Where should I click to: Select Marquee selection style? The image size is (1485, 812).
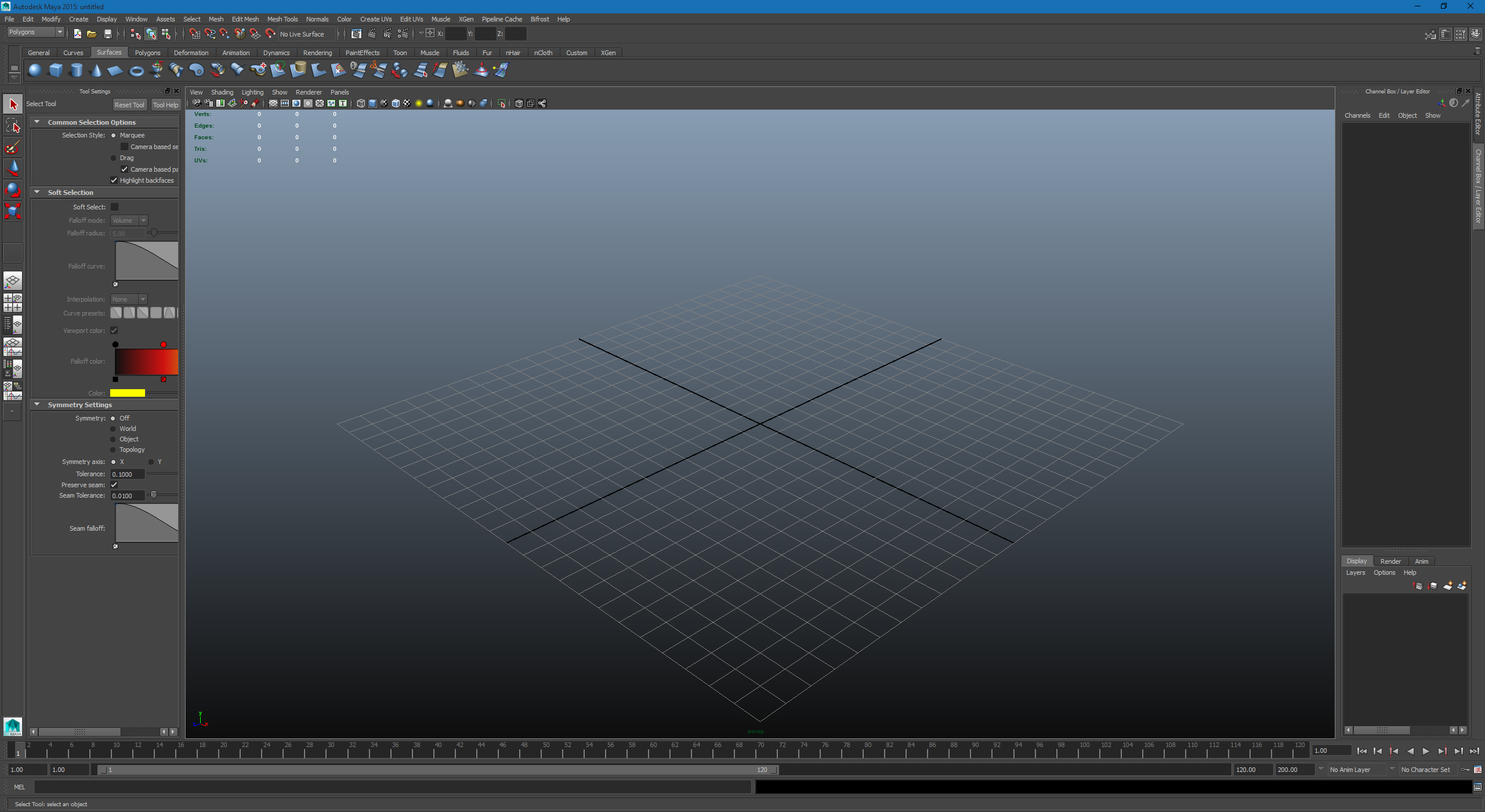tap(114, 135)
